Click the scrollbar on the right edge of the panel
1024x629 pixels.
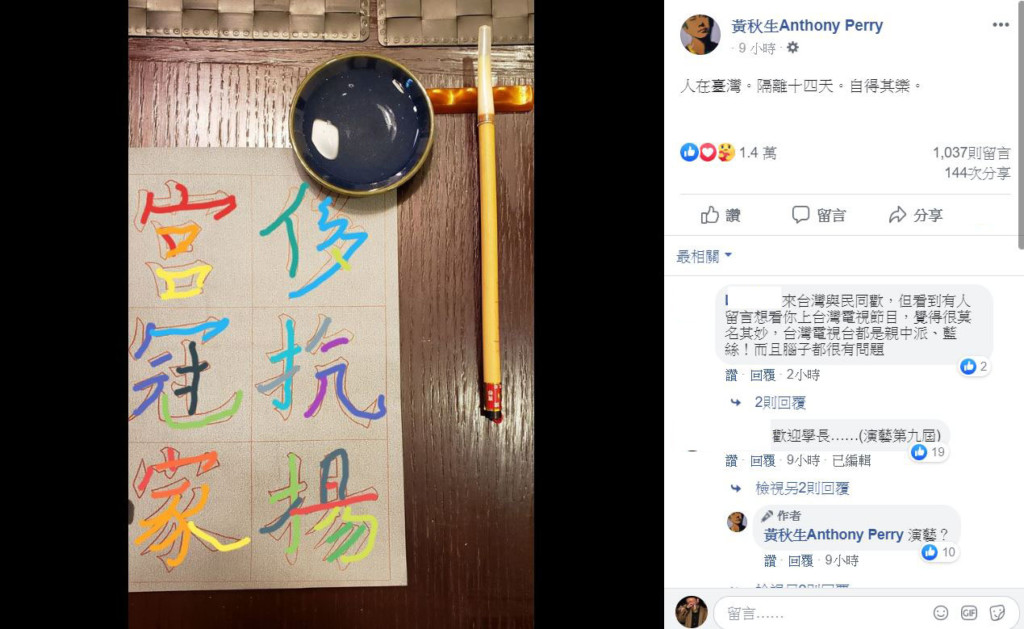(x=1020, y=124)
